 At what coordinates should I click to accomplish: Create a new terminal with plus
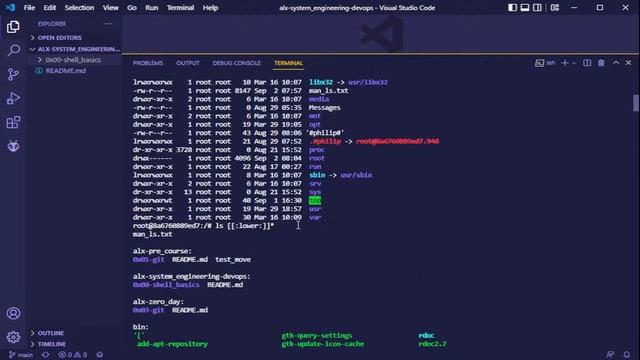(565, 63)
